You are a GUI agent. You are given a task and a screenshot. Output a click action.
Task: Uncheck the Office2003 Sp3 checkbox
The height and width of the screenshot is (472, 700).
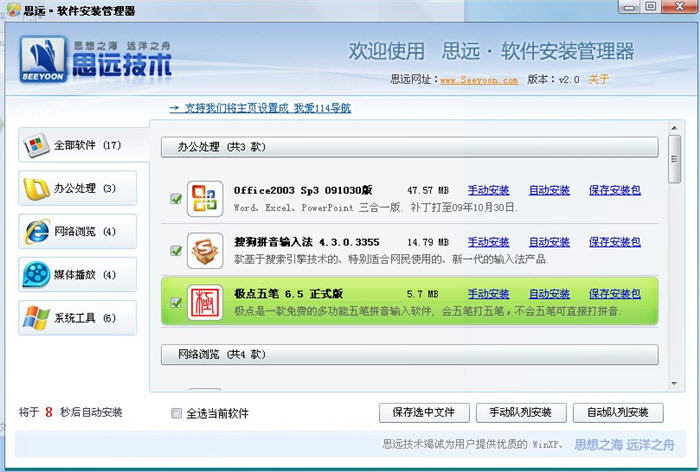[176, 198]
